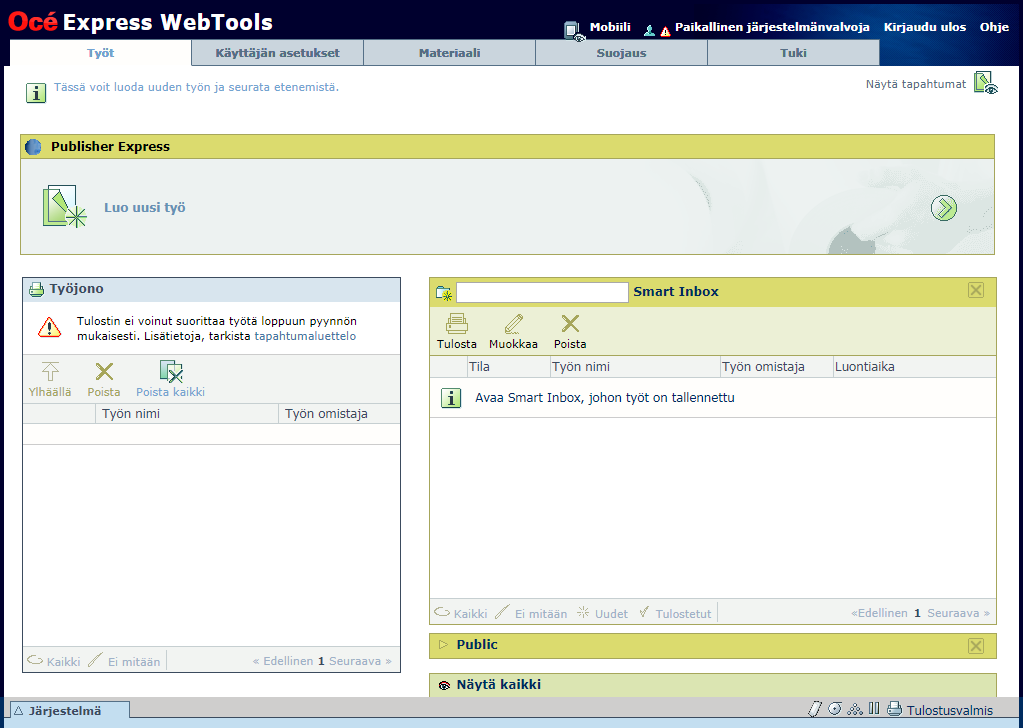Close the Smart Inbox panel
The width and height of the screenshot is (1023, 728).
pyautogui.click(x=975, y=290)
